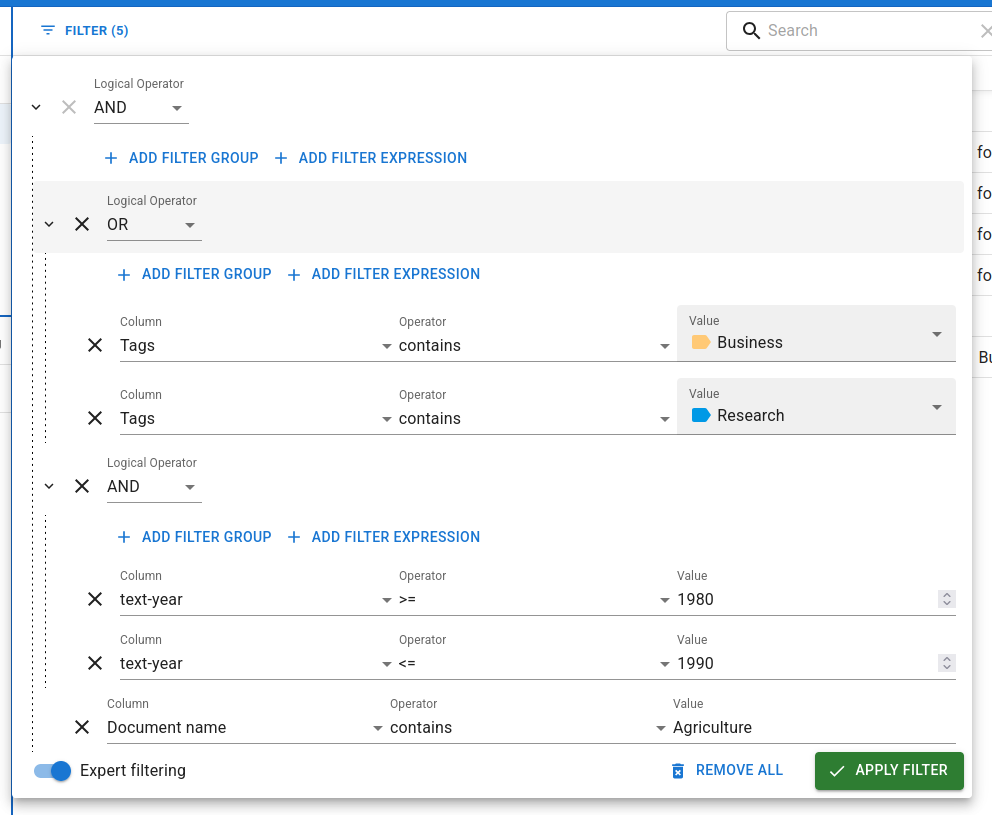
Task: Focus the Search input field
Action: pos(867,30)
